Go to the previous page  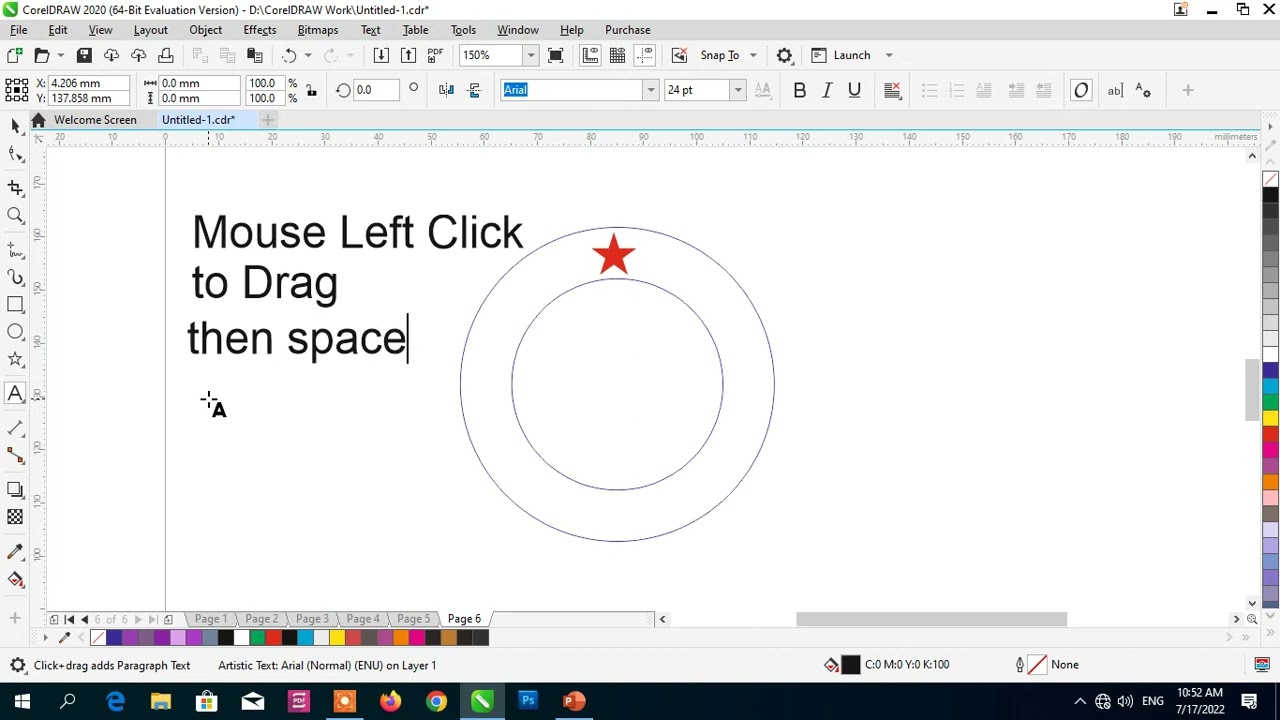click(84, 619)
